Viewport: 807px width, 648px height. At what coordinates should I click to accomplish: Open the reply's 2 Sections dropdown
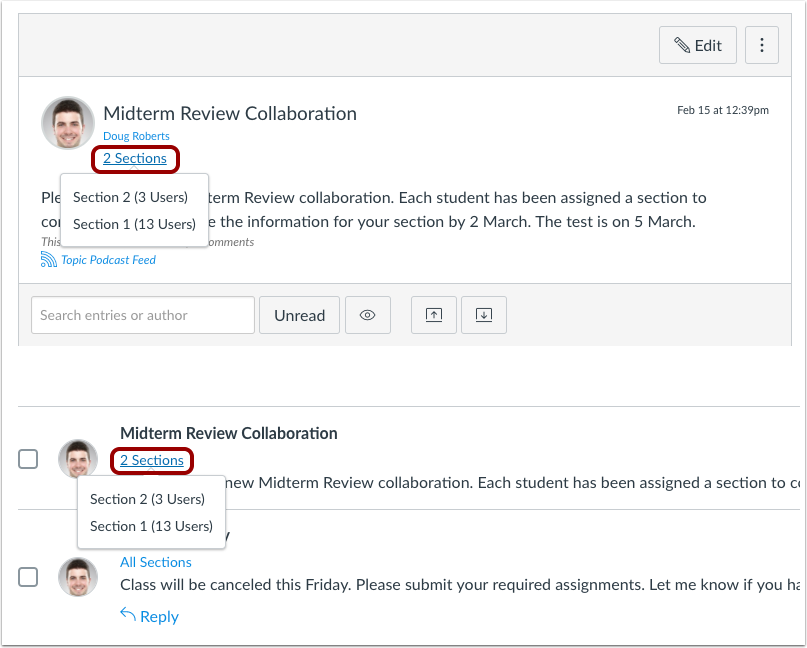click(151, 461)
